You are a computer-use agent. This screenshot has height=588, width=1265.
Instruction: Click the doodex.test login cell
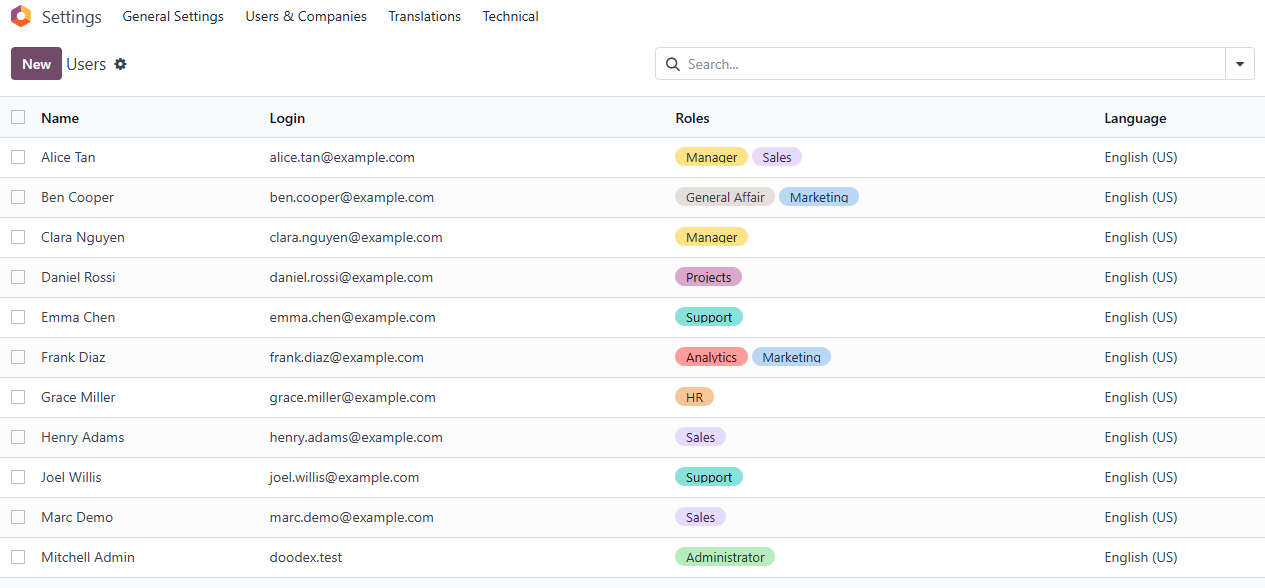pyautogui.click(x=306, y=557)
